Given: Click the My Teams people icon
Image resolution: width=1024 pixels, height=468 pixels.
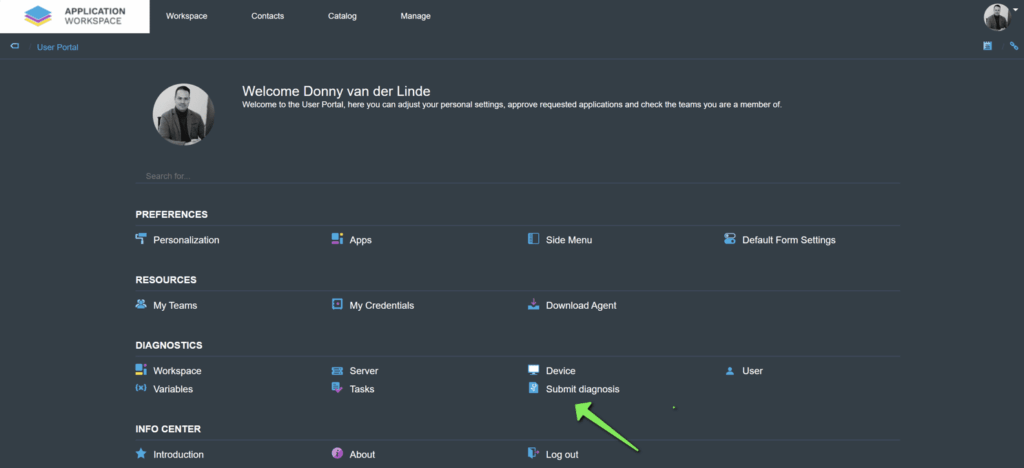Looking at the screenshot, I should click(141, 304).
